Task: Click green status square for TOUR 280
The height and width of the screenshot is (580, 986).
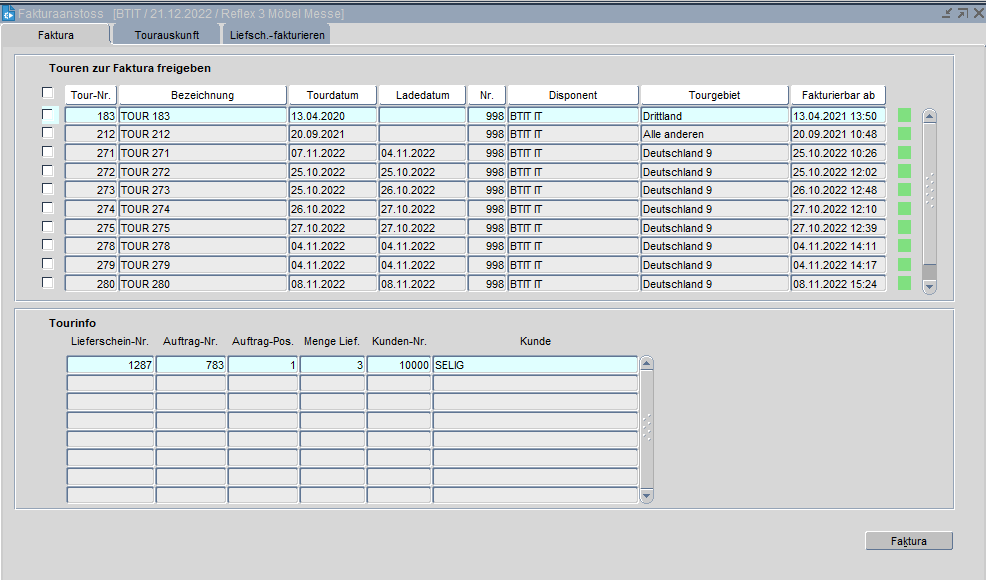Action: click(x=905, y=284)
